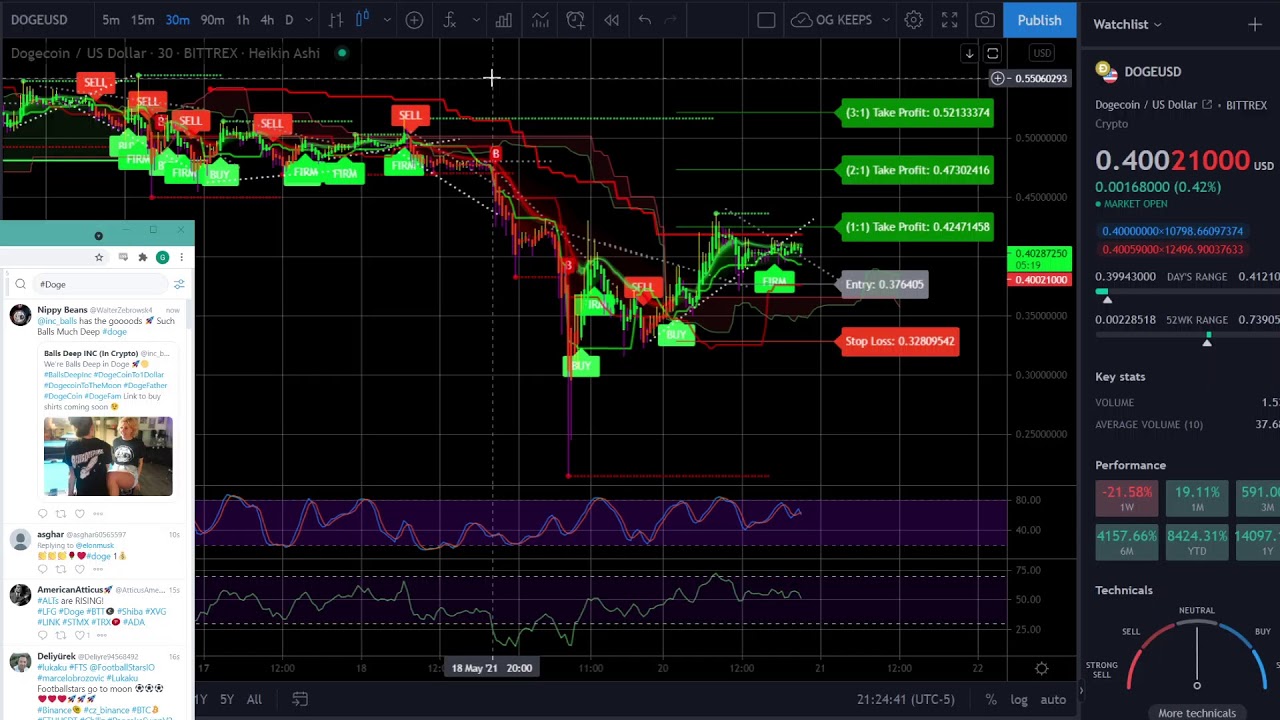Expand the indicator templates dropdown arrow
1280x720 pixels.
475,20
